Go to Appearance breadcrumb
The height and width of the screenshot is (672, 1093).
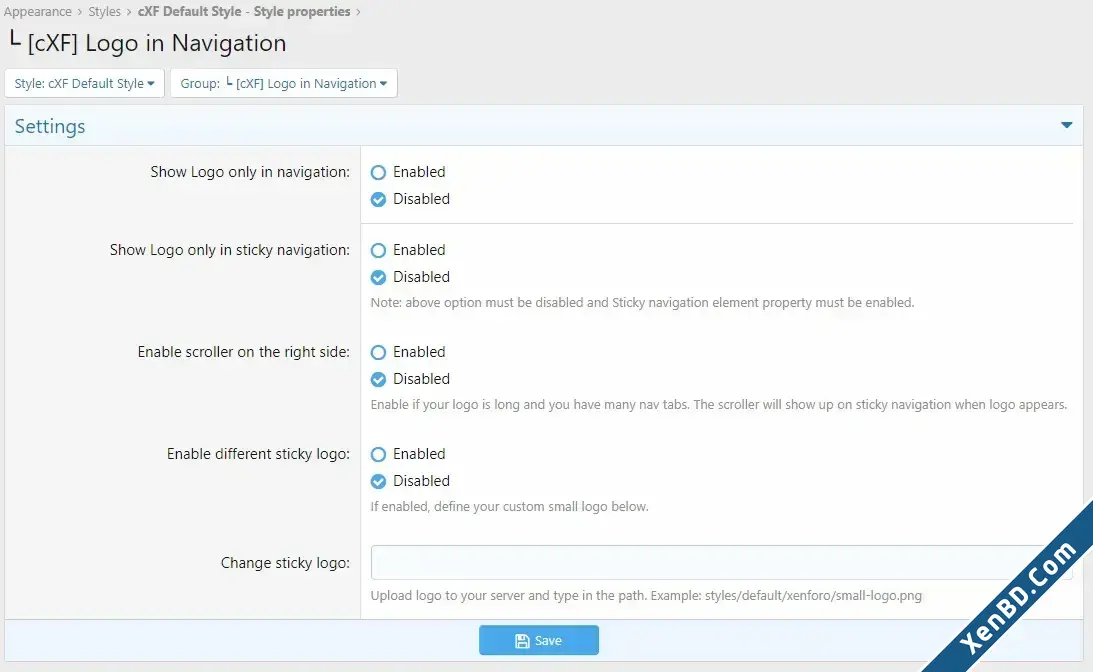point(38,12)
